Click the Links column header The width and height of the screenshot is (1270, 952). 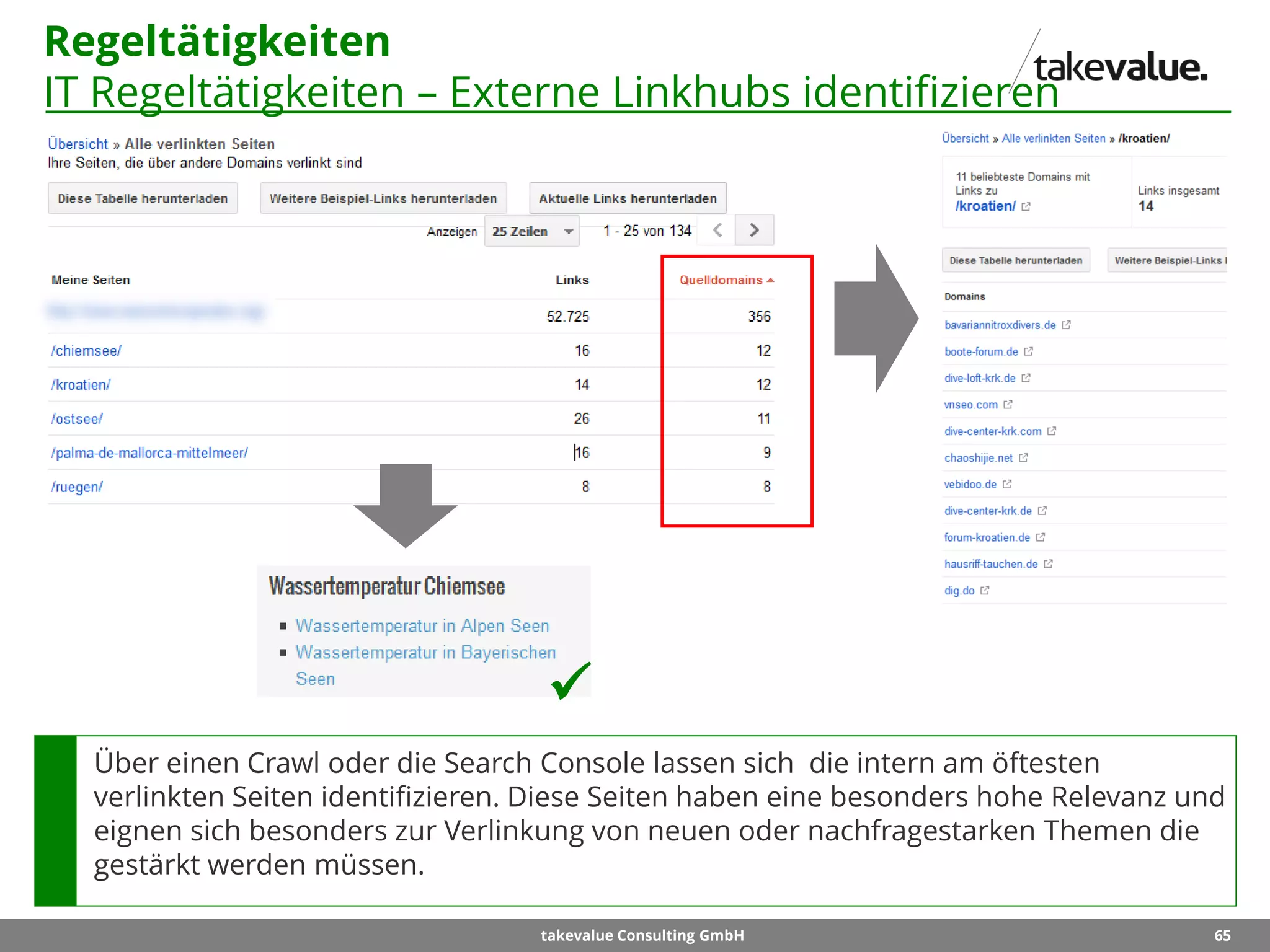pos(572,280)
